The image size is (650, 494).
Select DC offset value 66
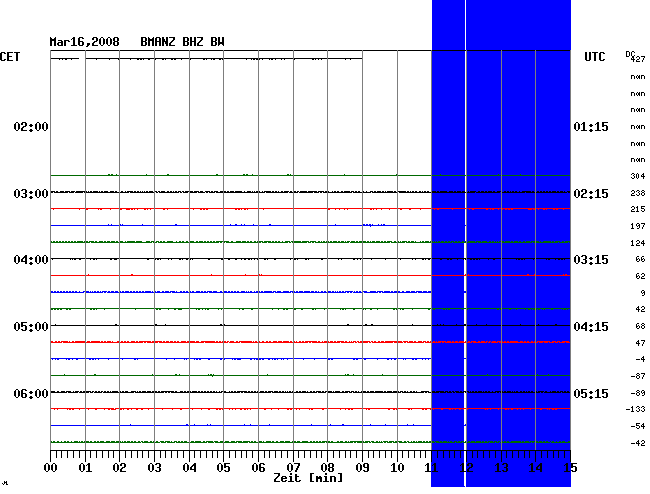(x=640, y=259)
